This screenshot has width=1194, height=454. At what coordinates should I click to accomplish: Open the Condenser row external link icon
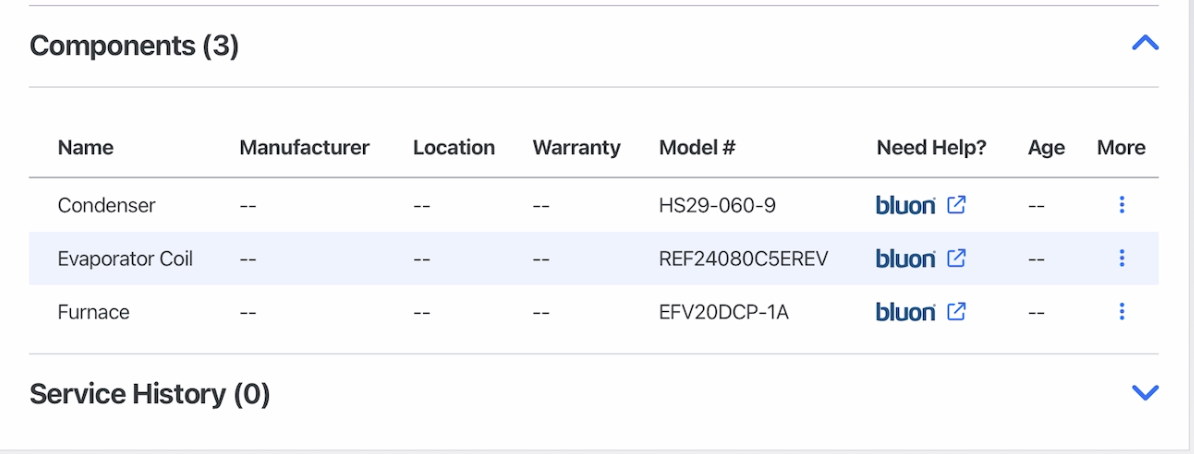[956, 204]
